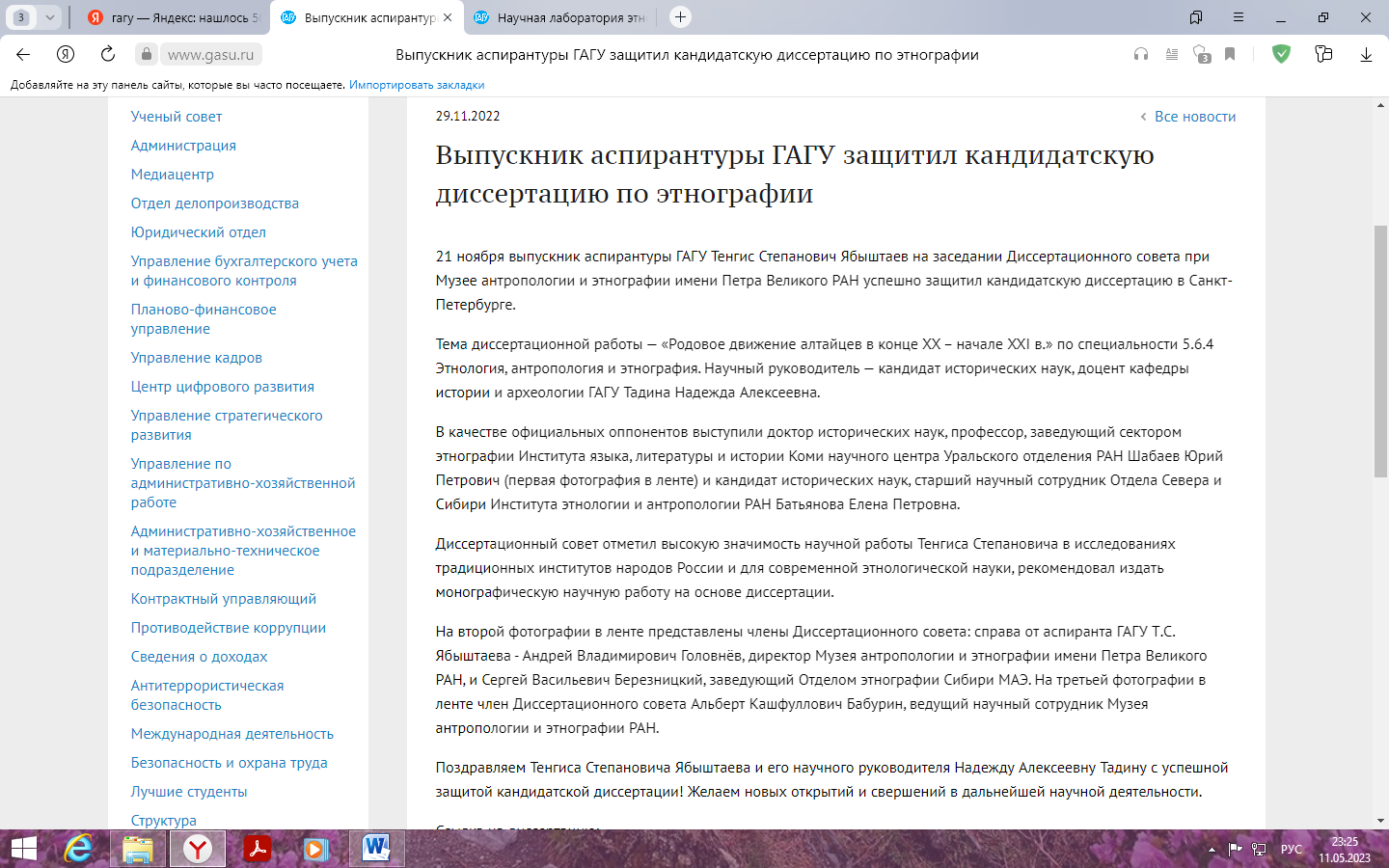
Task: Bookmark this page with the bookmark icon
Action: (1230, 55)
